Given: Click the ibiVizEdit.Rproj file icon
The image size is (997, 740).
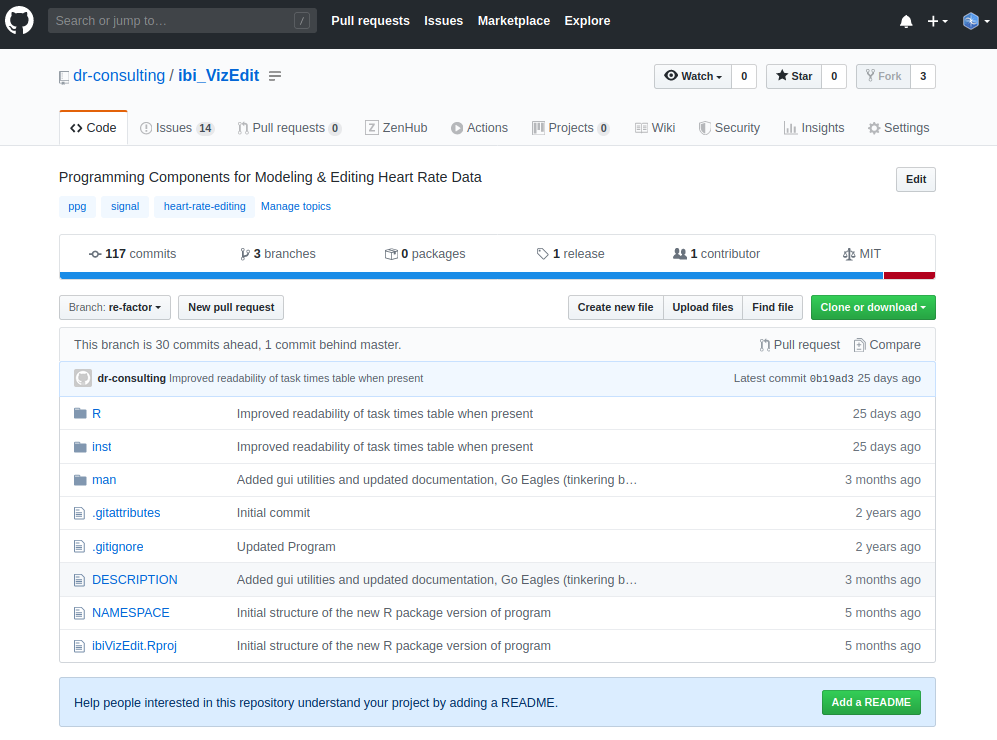Looking at the screenshot, I should point(79,646).
